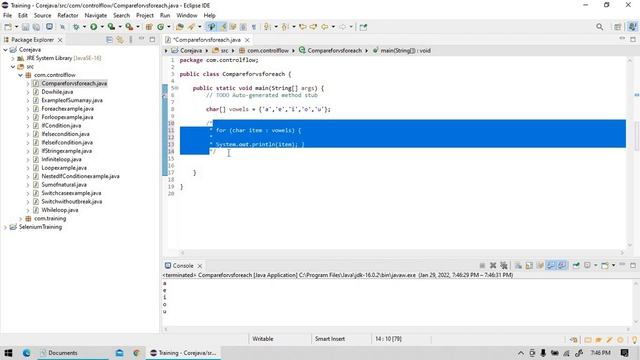640x360 pixels.
Task: Launch the Debug (bug) icon
Action: pyautogui.click(x=76, y=27)
